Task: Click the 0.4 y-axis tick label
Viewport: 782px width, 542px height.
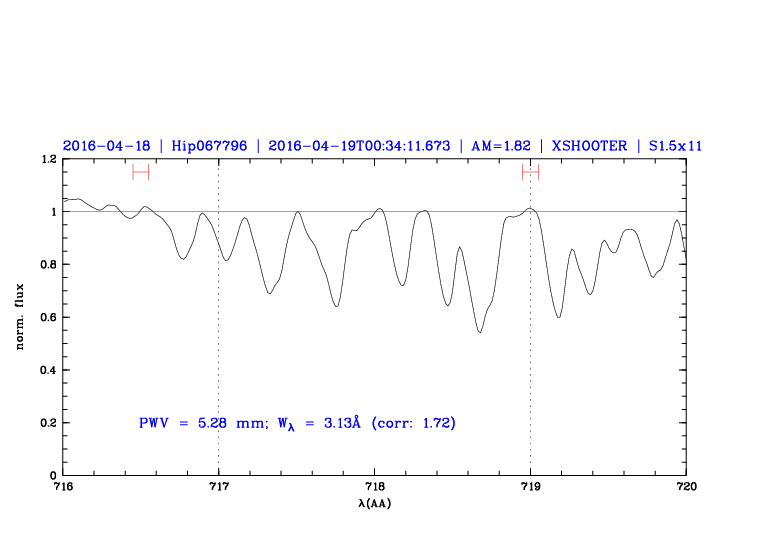Action: tap(47, 370)
